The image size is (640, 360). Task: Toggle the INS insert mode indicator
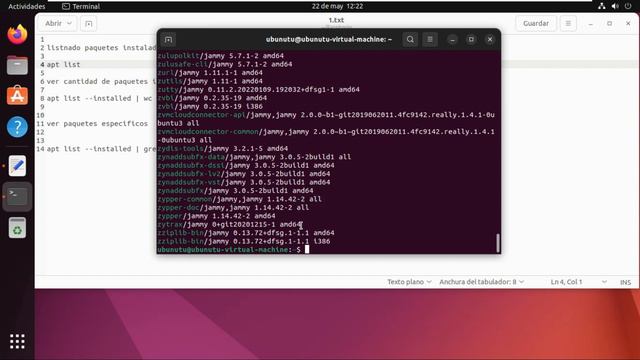pyautogui.click(x=625, y=282)
